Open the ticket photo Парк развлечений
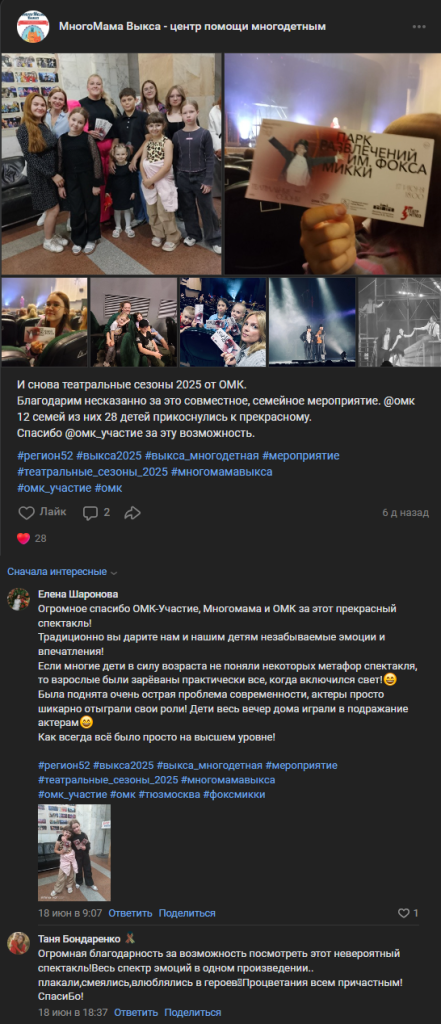The width and height of the screenshot is (441, 1024). coord(333,164)
